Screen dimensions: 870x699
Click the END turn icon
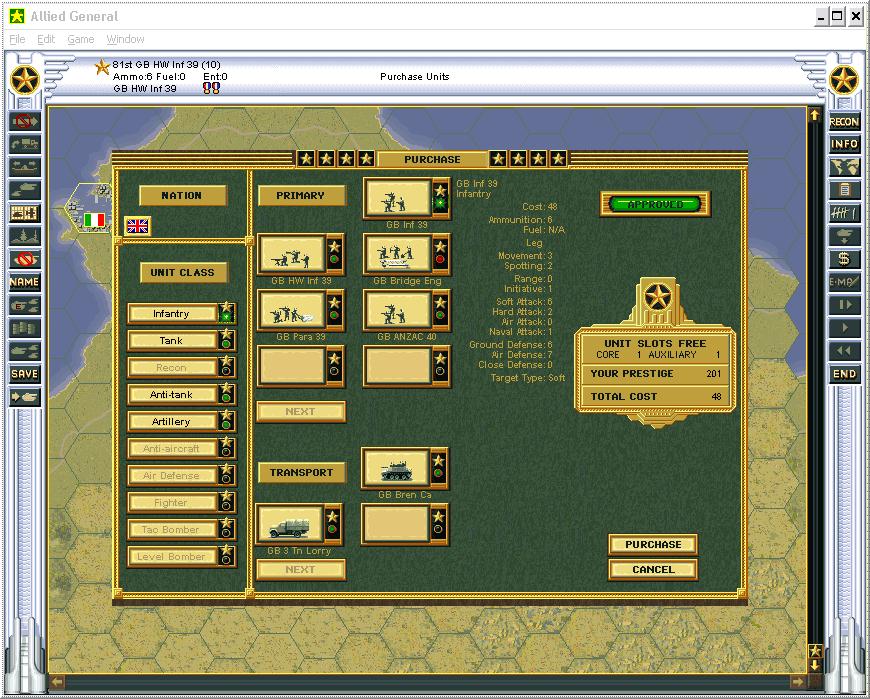(844, 374)
